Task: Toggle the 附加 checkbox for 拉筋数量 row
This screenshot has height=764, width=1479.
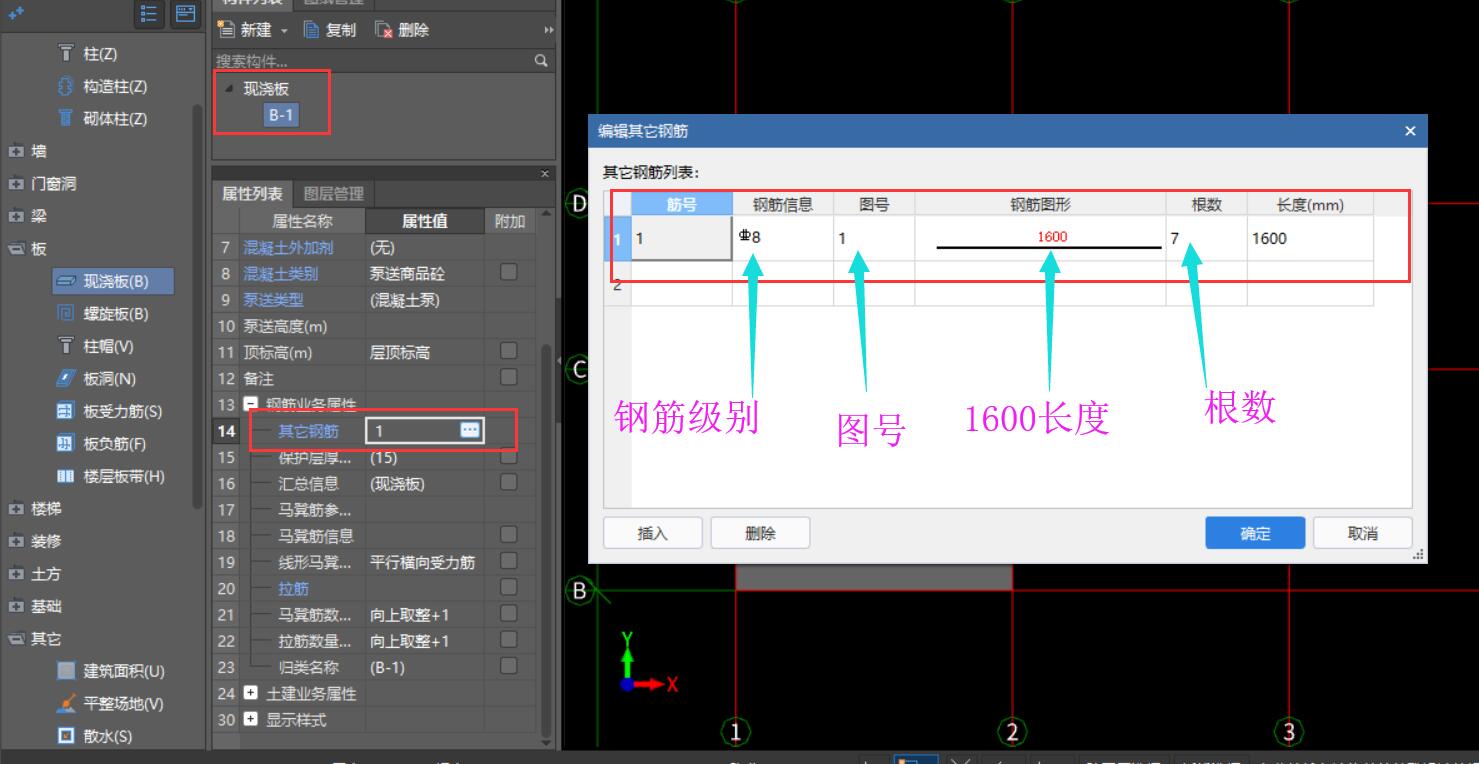Action: coord(508,639)
